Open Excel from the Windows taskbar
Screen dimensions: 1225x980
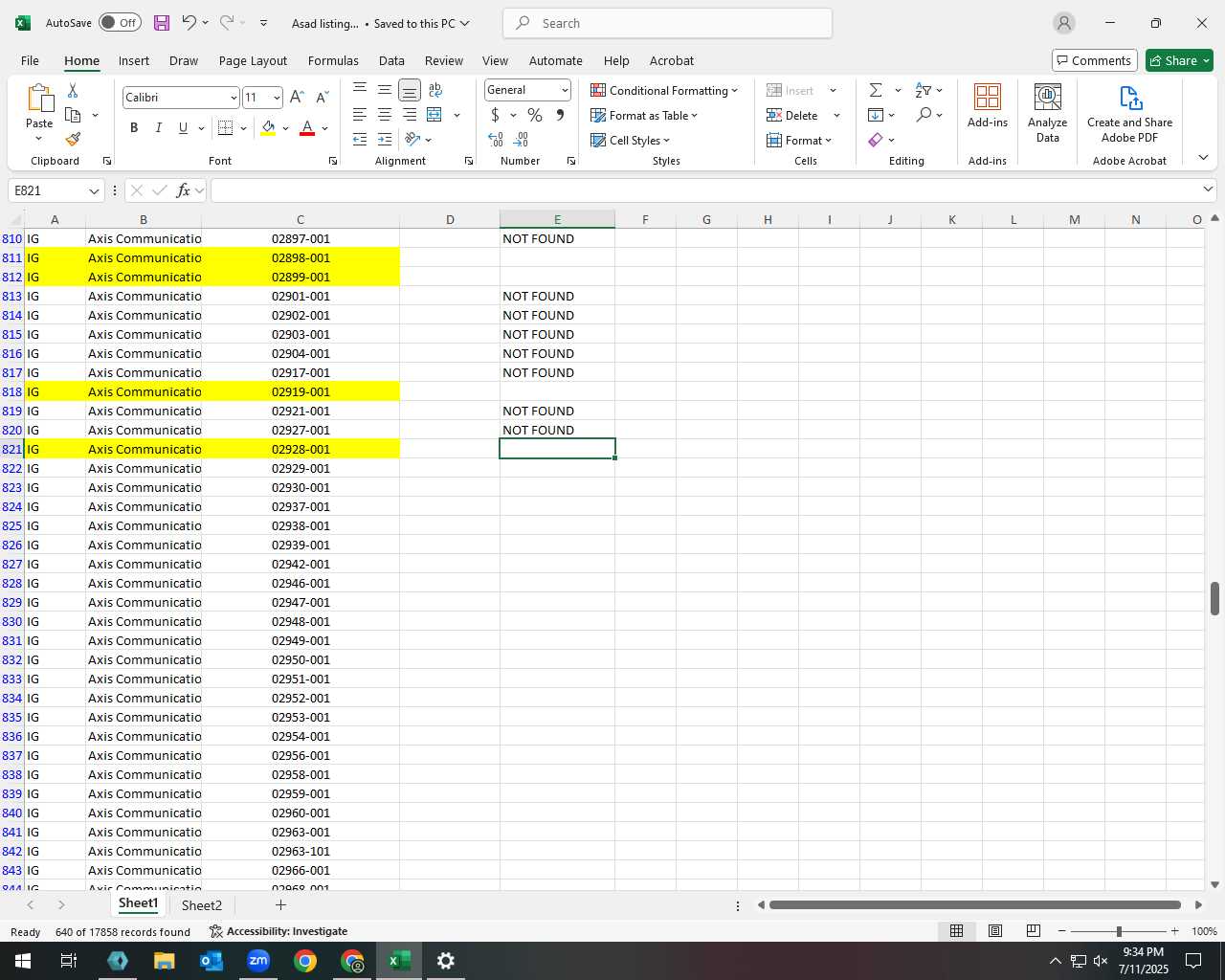pos(399,961)
